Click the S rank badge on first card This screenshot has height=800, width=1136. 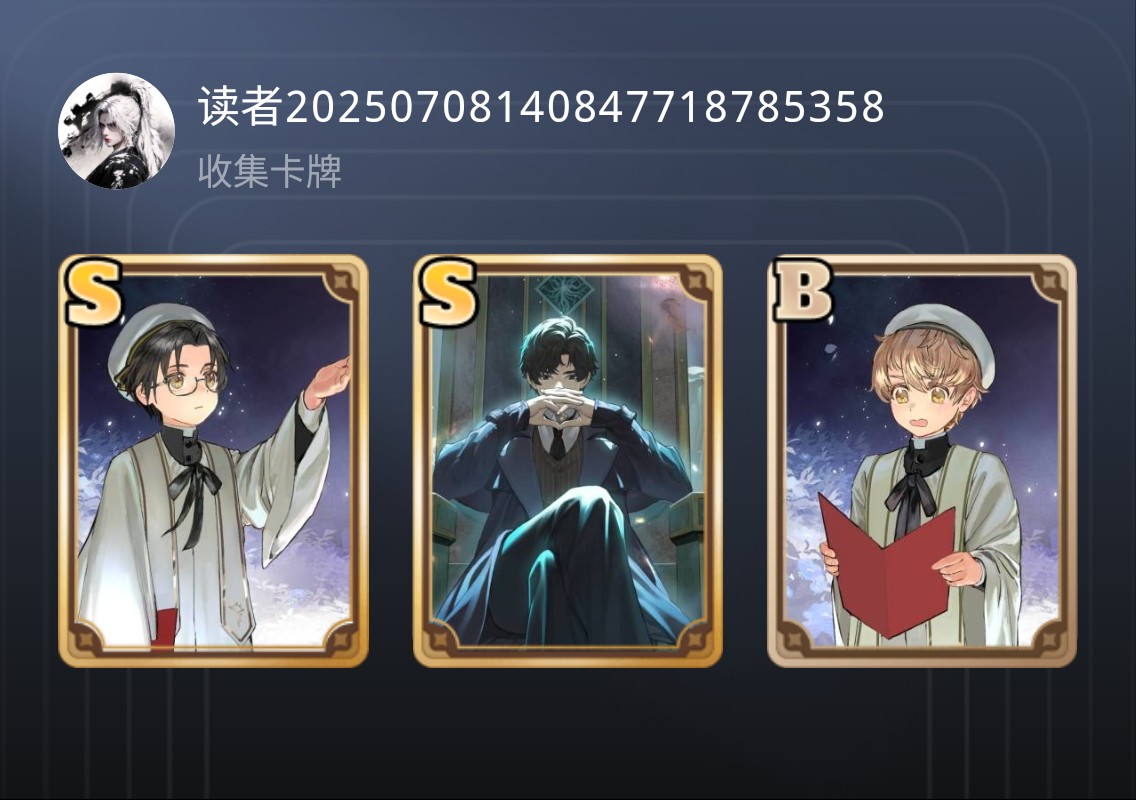(x=93, y=293)
